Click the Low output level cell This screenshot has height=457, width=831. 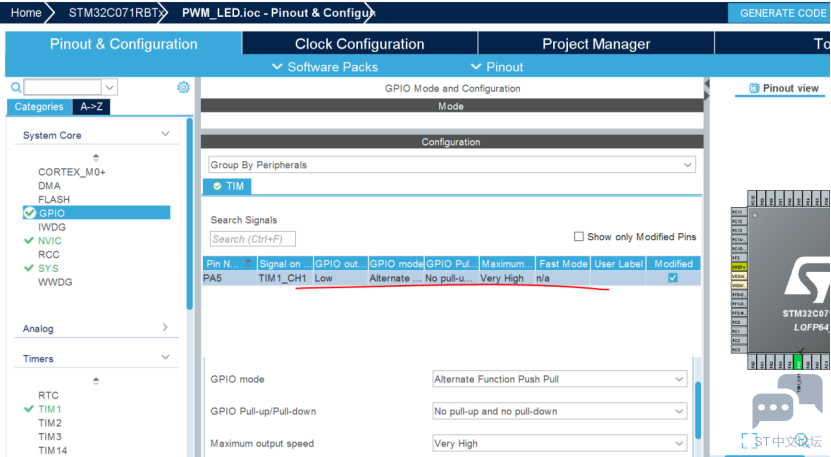point(341,278)
